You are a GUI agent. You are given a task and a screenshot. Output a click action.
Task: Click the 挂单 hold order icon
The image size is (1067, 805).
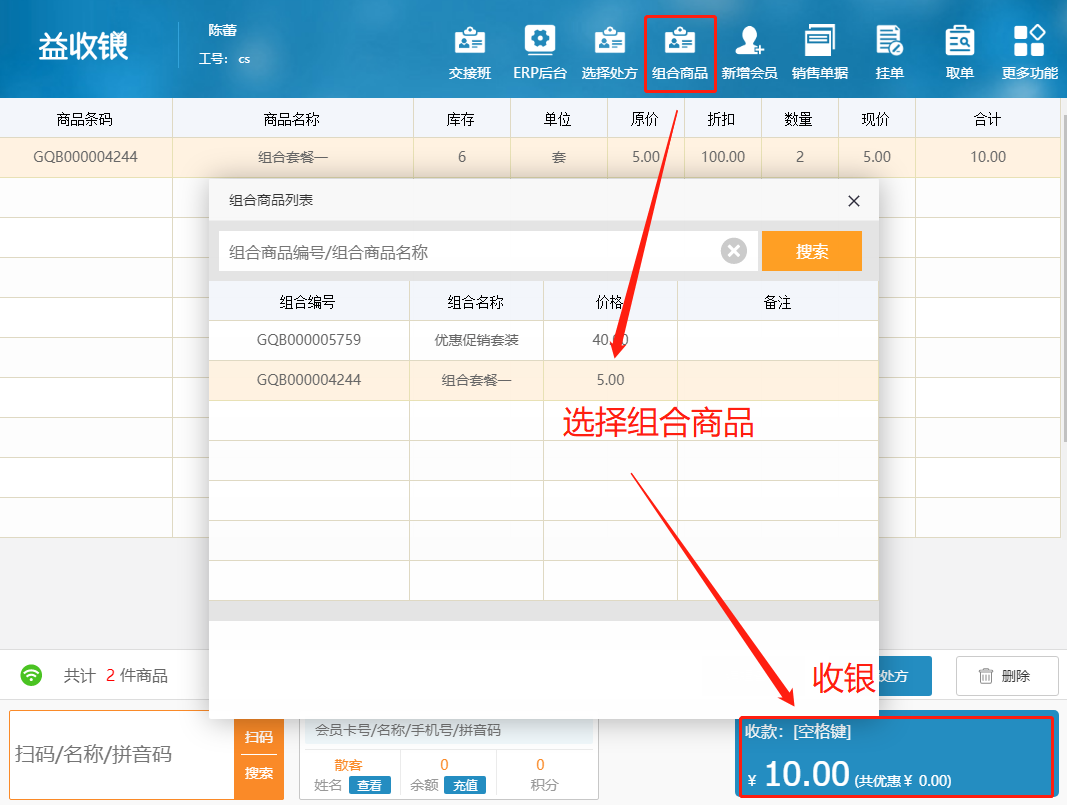tap(890, 52)
